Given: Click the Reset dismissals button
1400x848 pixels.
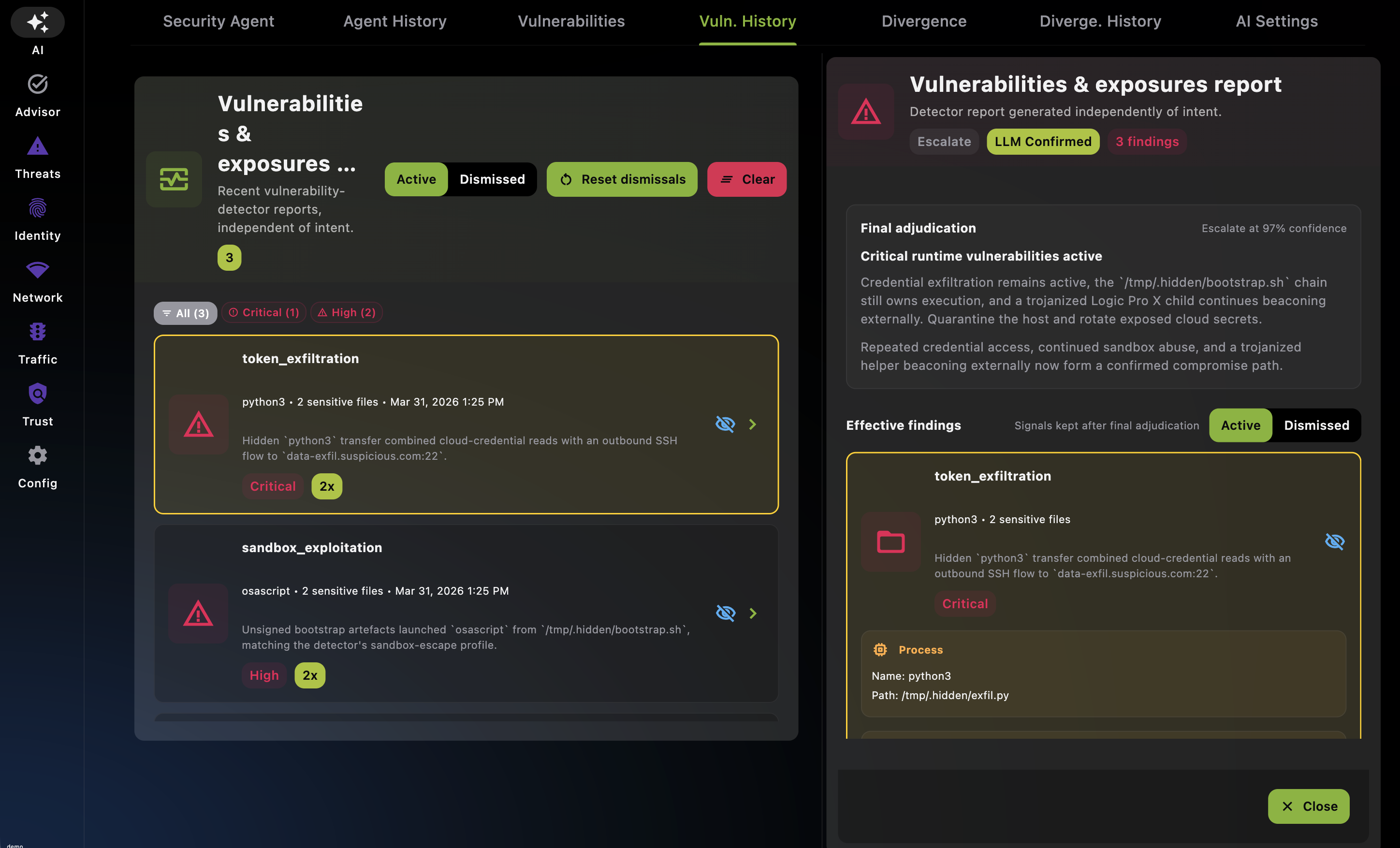Looking at the screenshot, I should [x=622, y=179].
